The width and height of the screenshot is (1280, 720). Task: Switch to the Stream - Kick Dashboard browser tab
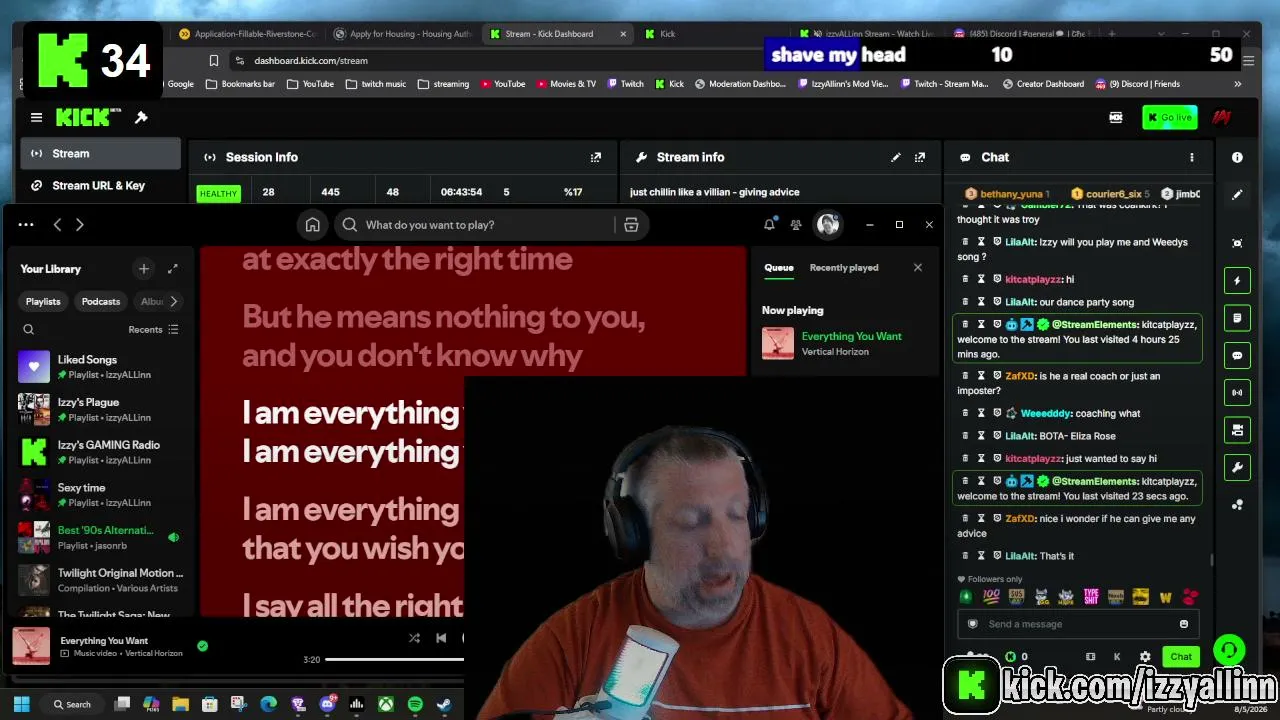555,34
